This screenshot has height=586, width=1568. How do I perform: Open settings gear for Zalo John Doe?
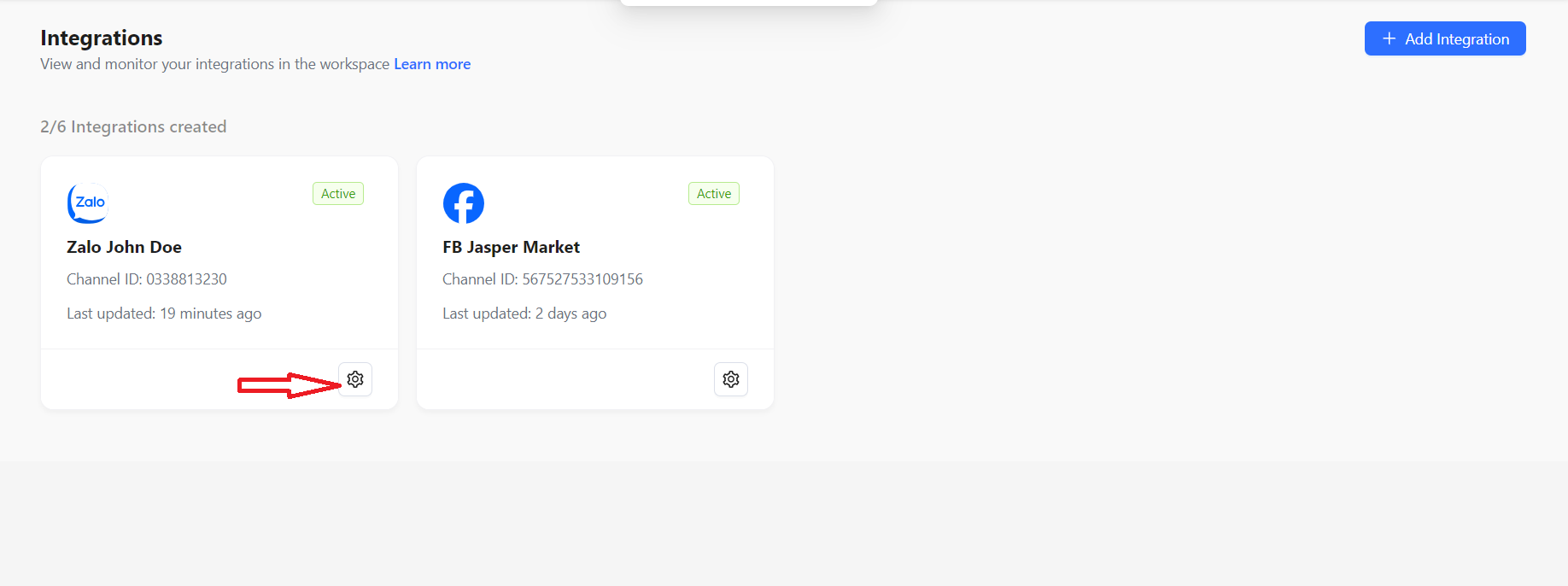(x=355, y=379)
